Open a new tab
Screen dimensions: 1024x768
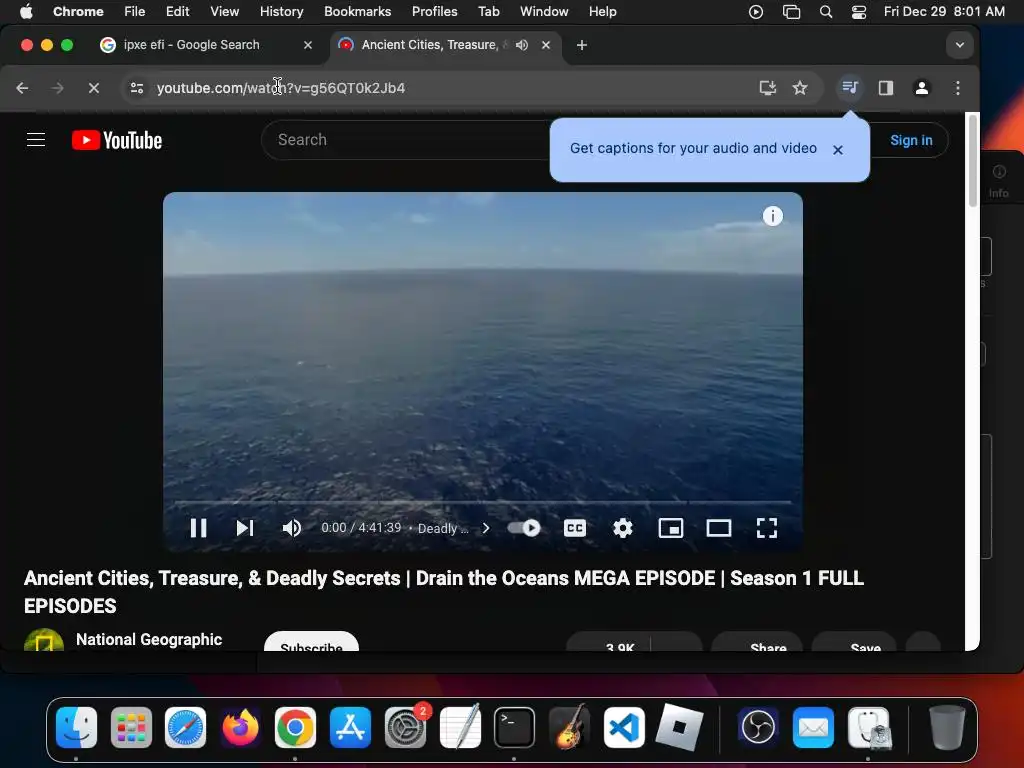click(582, 45)
